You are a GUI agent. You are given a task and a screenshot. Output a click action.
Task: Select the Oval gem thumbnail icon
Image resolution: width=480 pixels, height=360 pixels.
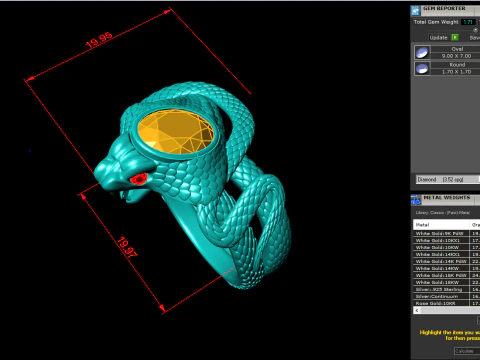[422, 53]
